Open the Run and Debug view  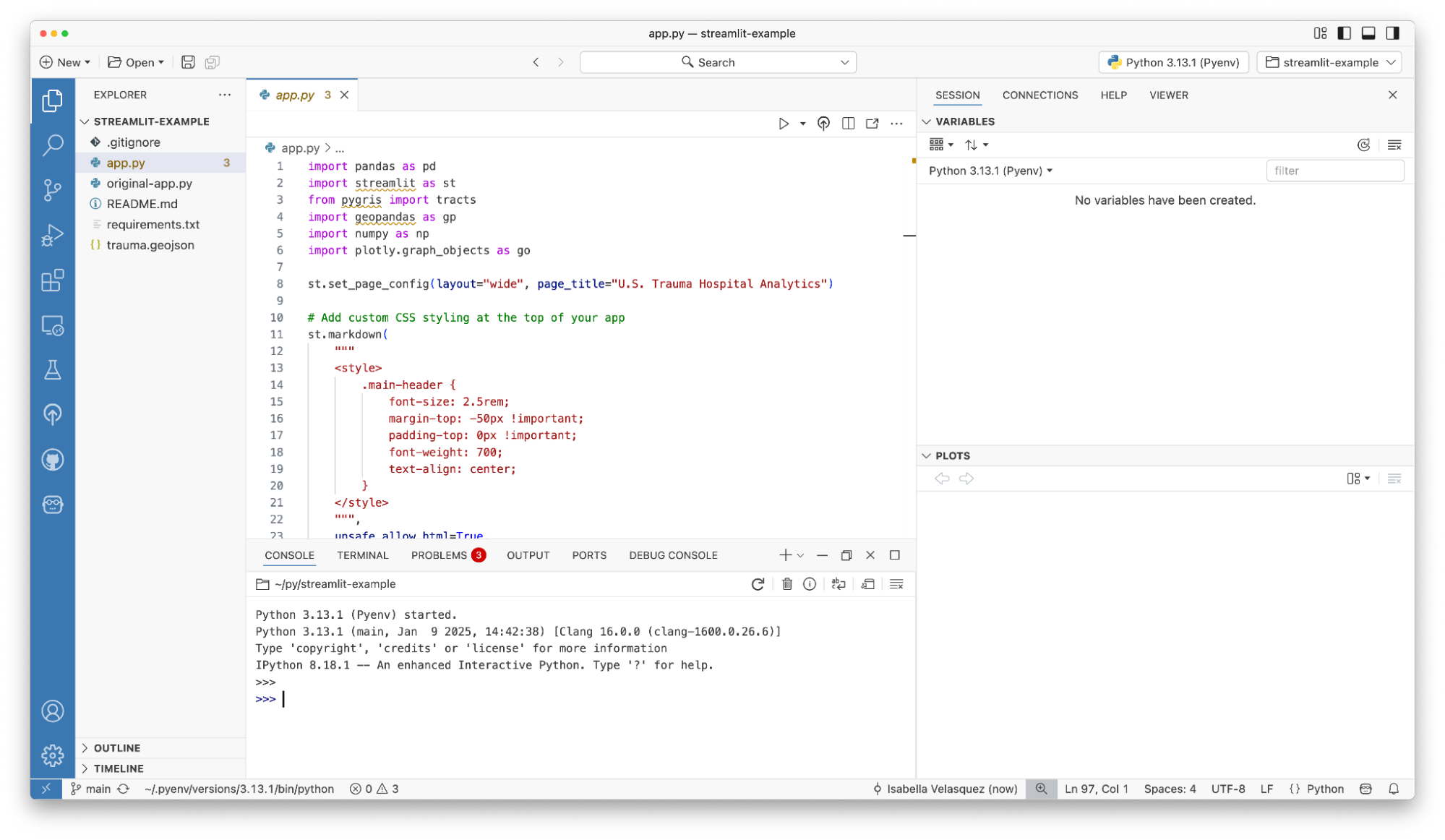(x=52, y=235)
